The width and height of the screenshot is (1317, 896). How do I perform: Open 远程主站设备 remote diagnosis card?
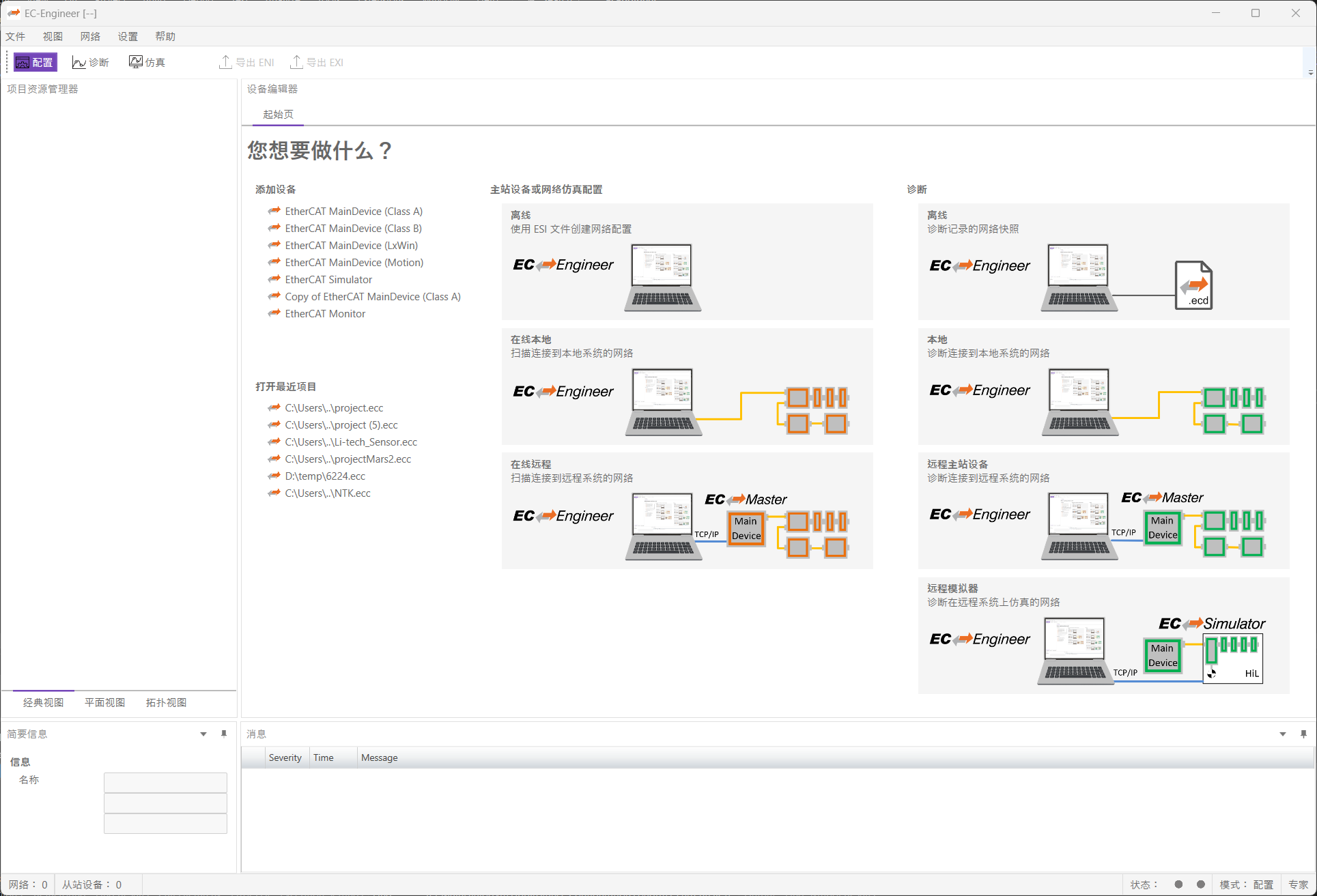pos(1103,510)
